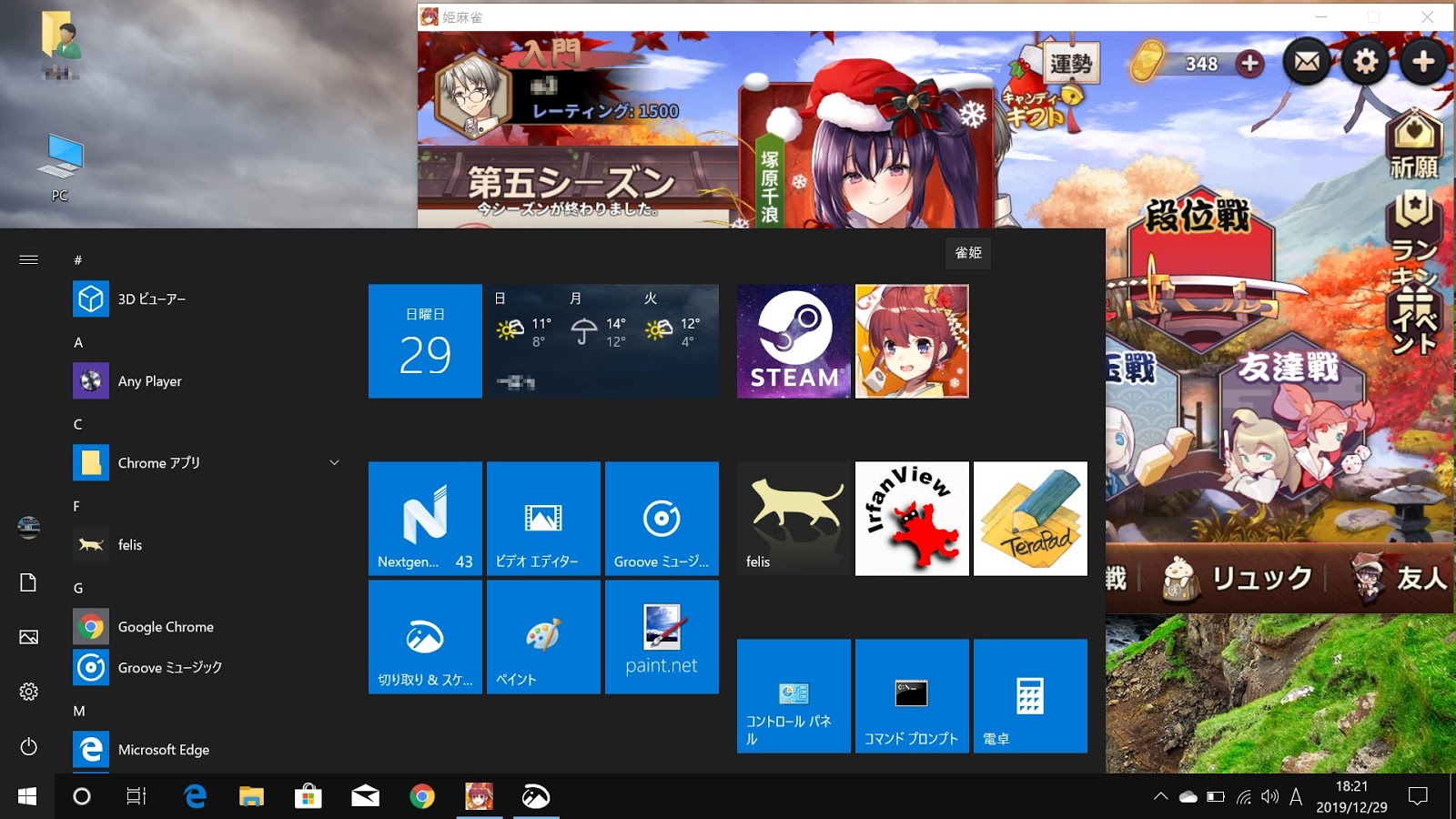Open the IrfanView tile

pyautogui.click(x=912, y=519)
